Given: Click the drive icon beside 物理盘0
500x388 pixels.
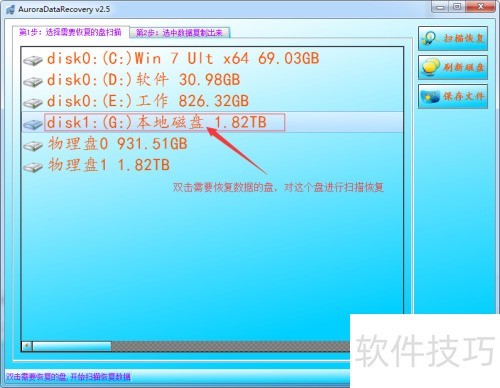Looking at the screenshot, I should click(x=33, y=145).
